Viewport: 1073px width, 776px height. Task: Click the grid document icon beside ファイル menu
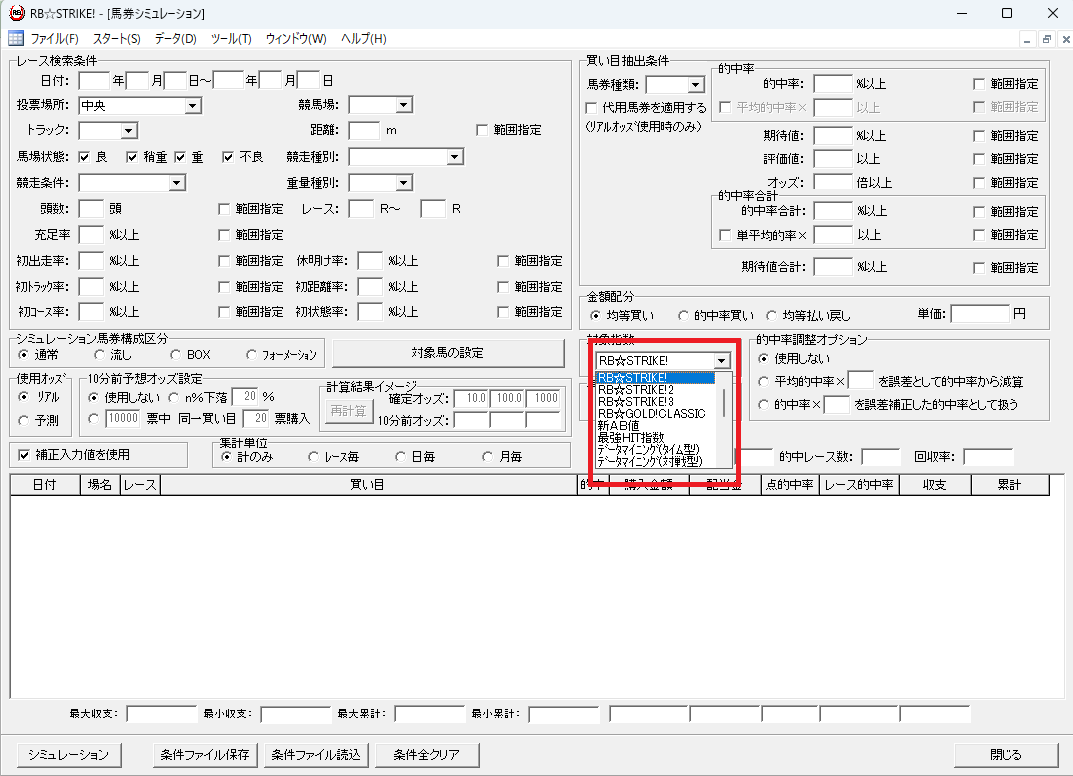coord(16,38)
